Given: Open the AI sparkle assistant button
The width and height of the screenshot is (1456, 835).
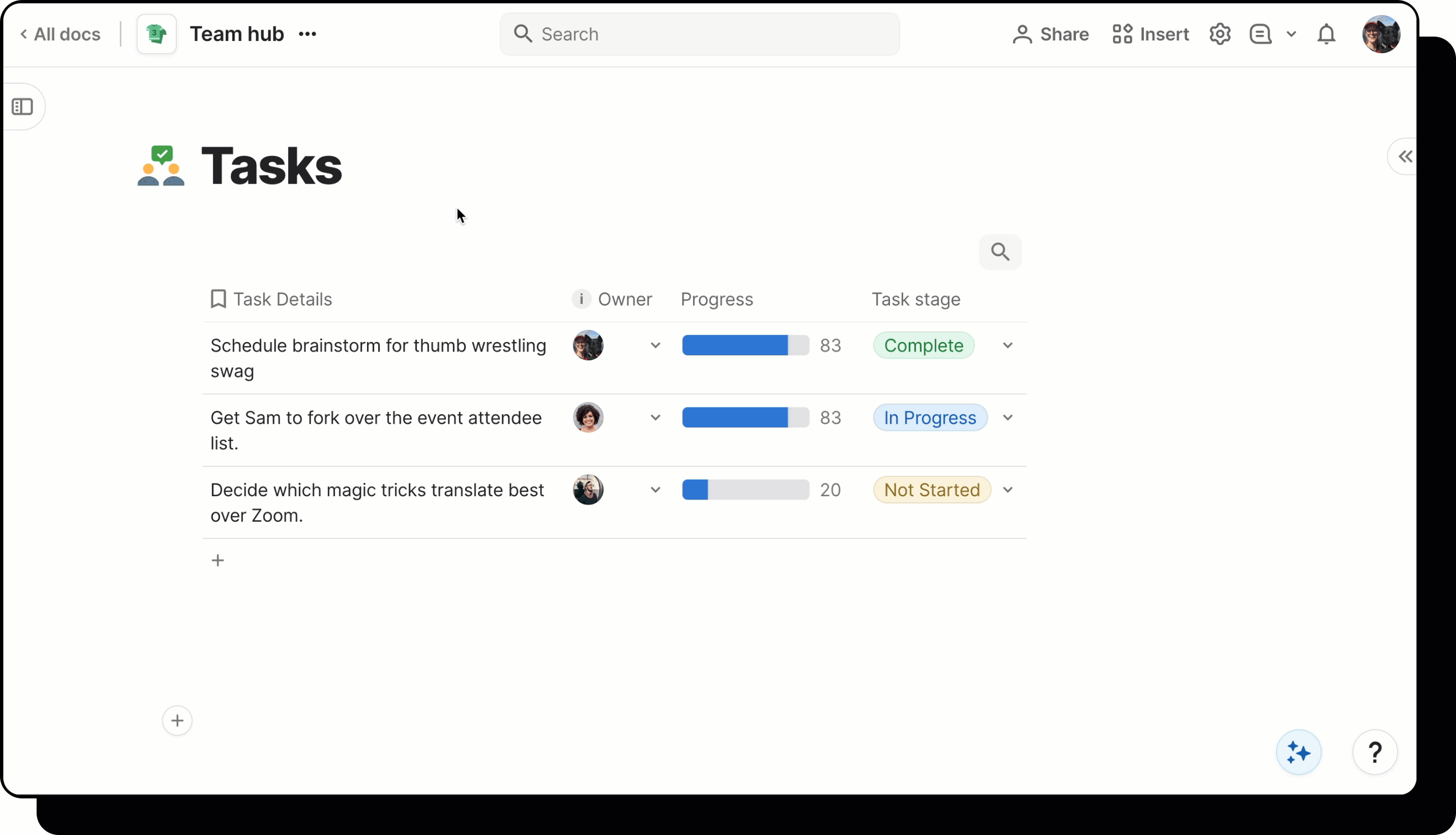Looking at the screenshot, I should click(x=1299, y=752).
